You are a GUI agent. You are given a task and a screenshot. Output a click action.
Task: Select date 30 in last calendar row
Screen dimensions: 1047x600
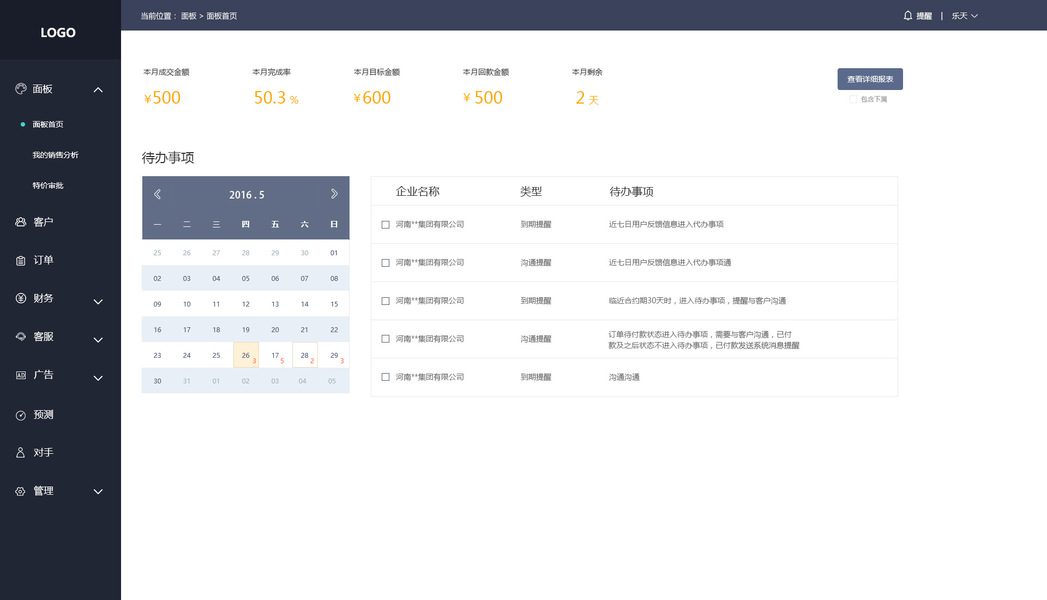coord(158,381)
